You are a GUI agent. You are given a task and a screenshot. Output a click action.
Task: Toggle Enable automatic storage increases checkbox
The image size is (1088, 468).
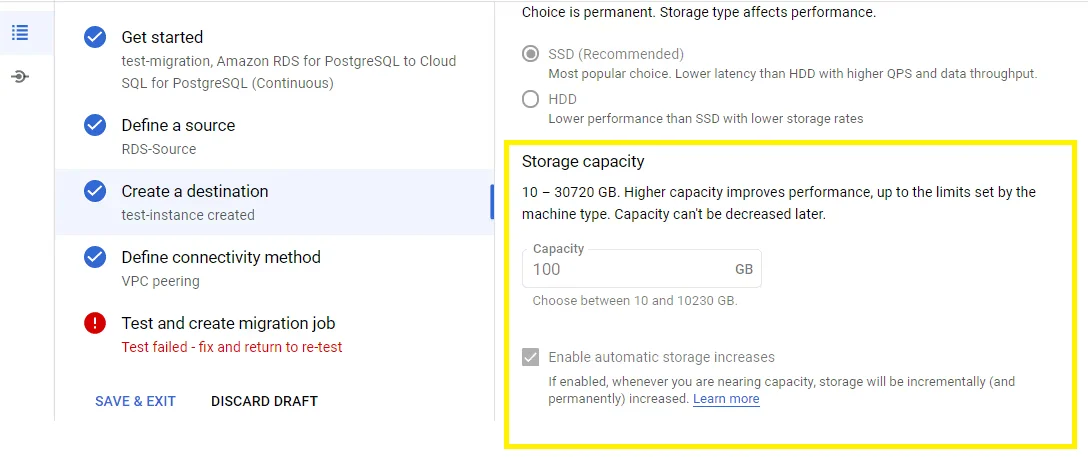click(x=531, y=357)
